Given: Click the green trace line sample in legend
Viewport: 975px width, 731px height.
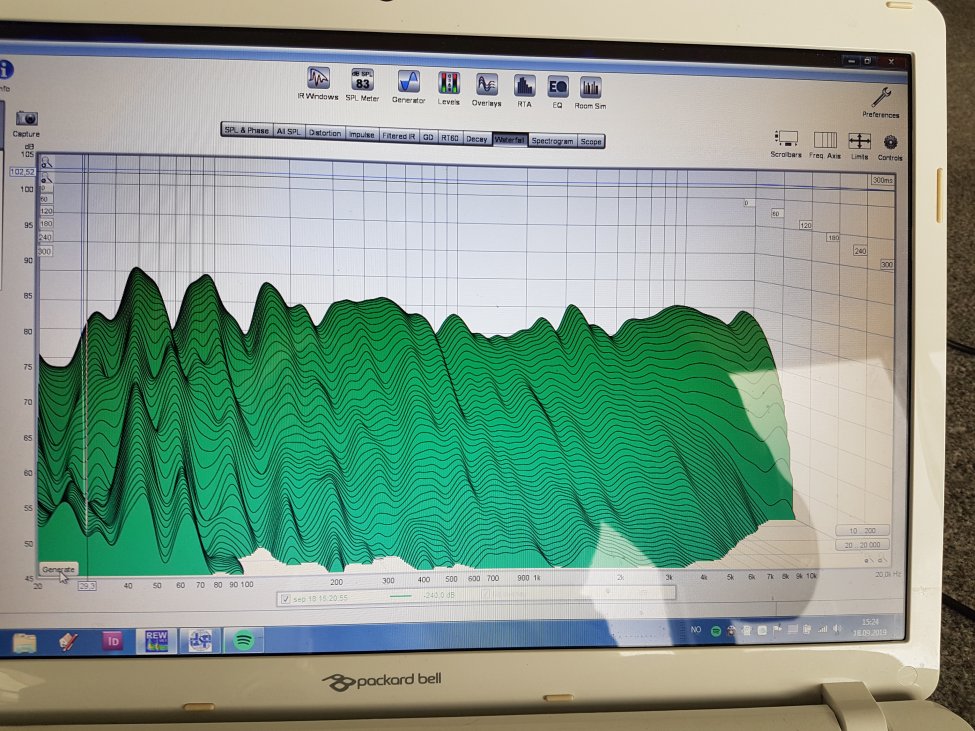Looking at the screenshot, I should 400,596.
